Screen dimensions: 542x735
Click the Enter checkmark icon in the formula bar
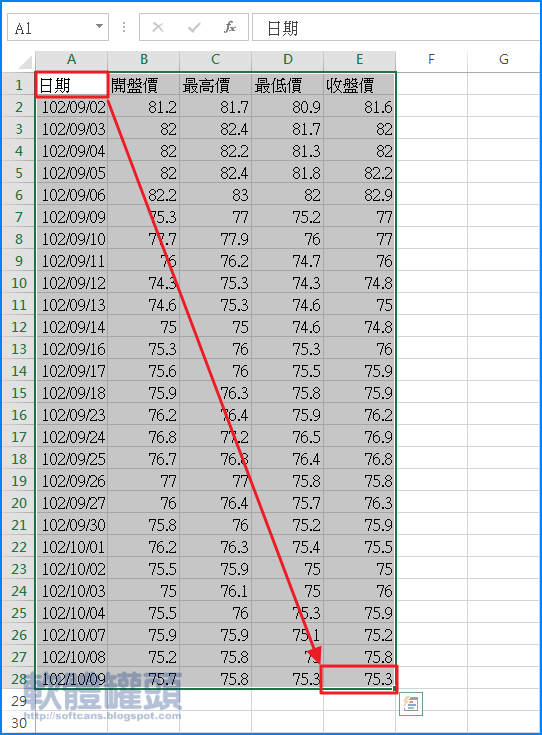click(x=194, y=28)
